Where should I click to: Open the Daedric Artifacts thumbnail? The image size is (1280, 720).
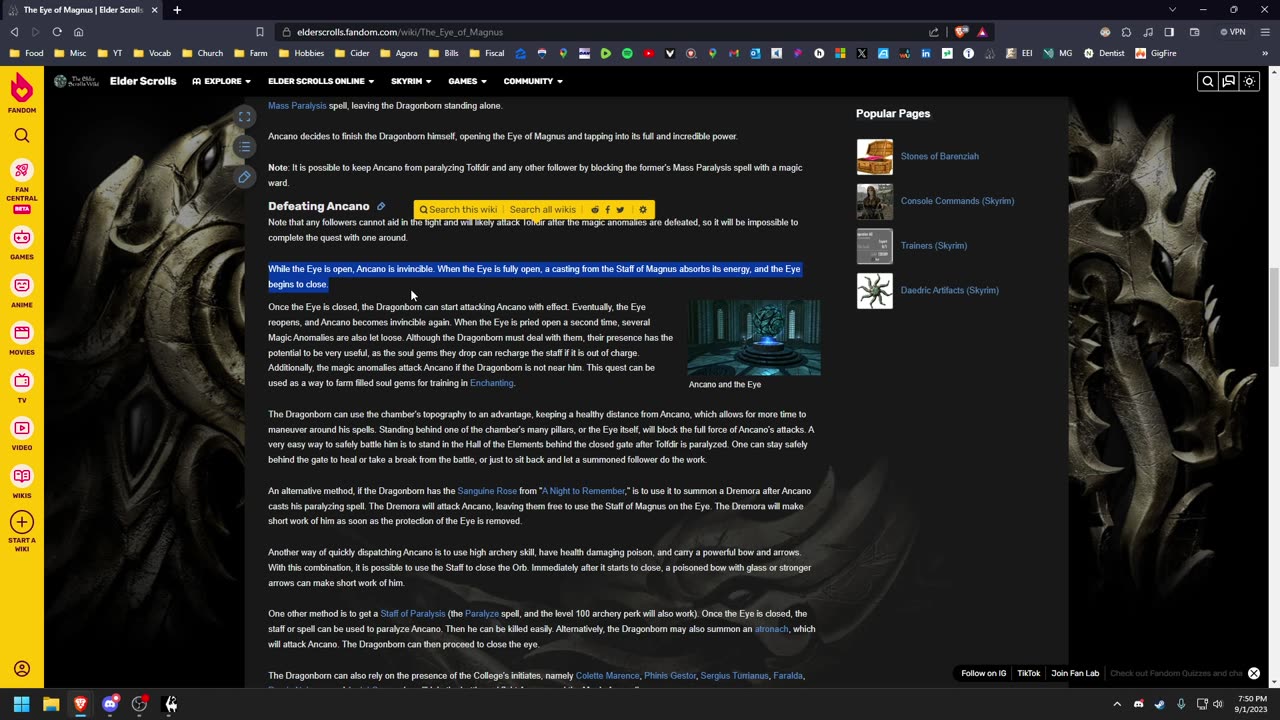pyautogui.click(x=875, y=291)
